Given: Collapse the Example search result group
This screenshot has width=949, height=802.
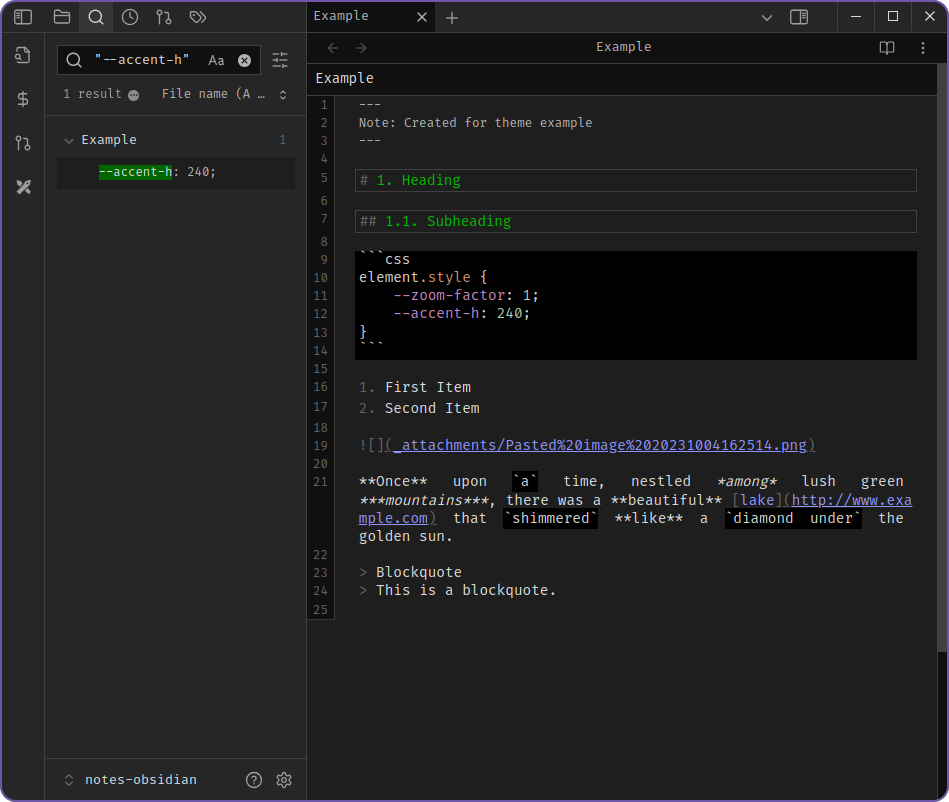Looking at the screenshot, I should pos(69,140).
